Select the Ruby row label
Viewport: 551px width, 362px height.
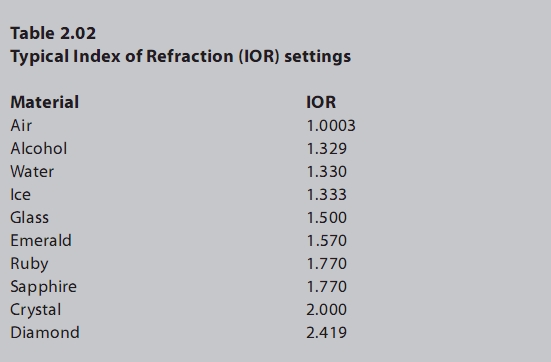[29, 264]
